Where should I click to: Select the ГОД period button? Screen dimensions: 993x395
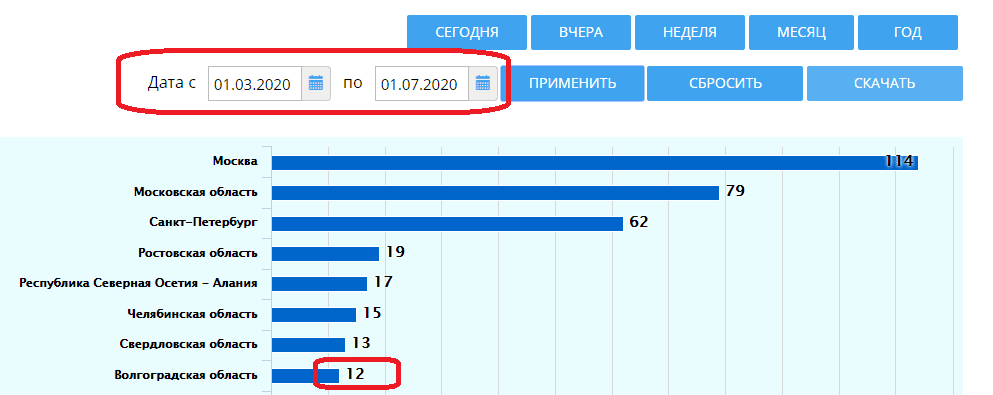(x=908, y=32)
